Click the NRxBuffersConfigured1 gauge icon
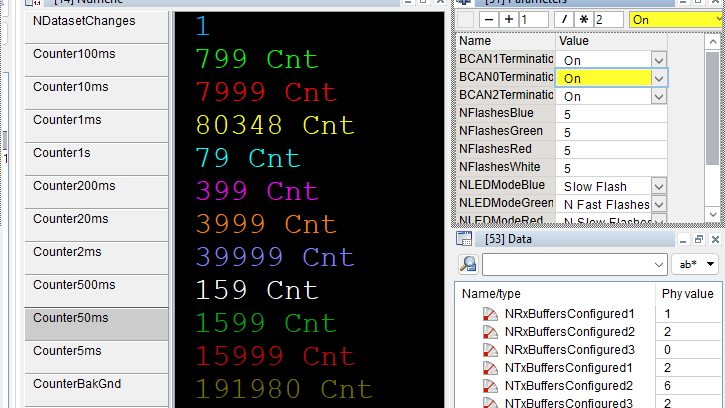The image size is (725, 408). point(490,314)
